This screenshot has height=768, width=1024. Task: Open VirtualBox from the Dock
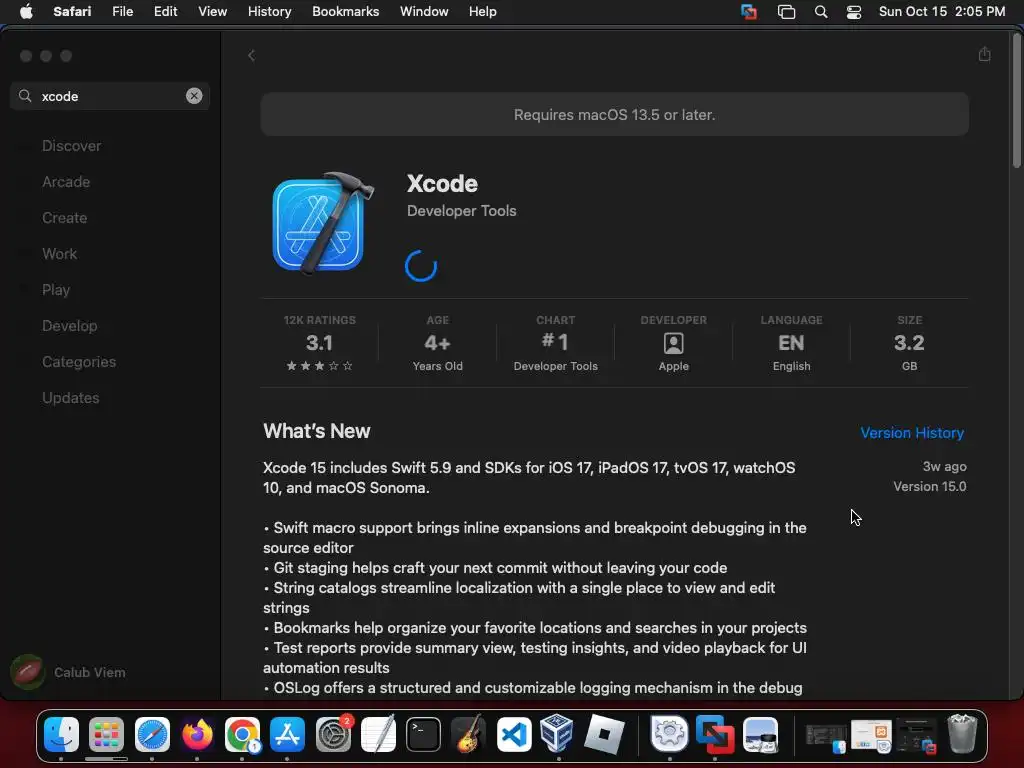(x=558, y=734)
